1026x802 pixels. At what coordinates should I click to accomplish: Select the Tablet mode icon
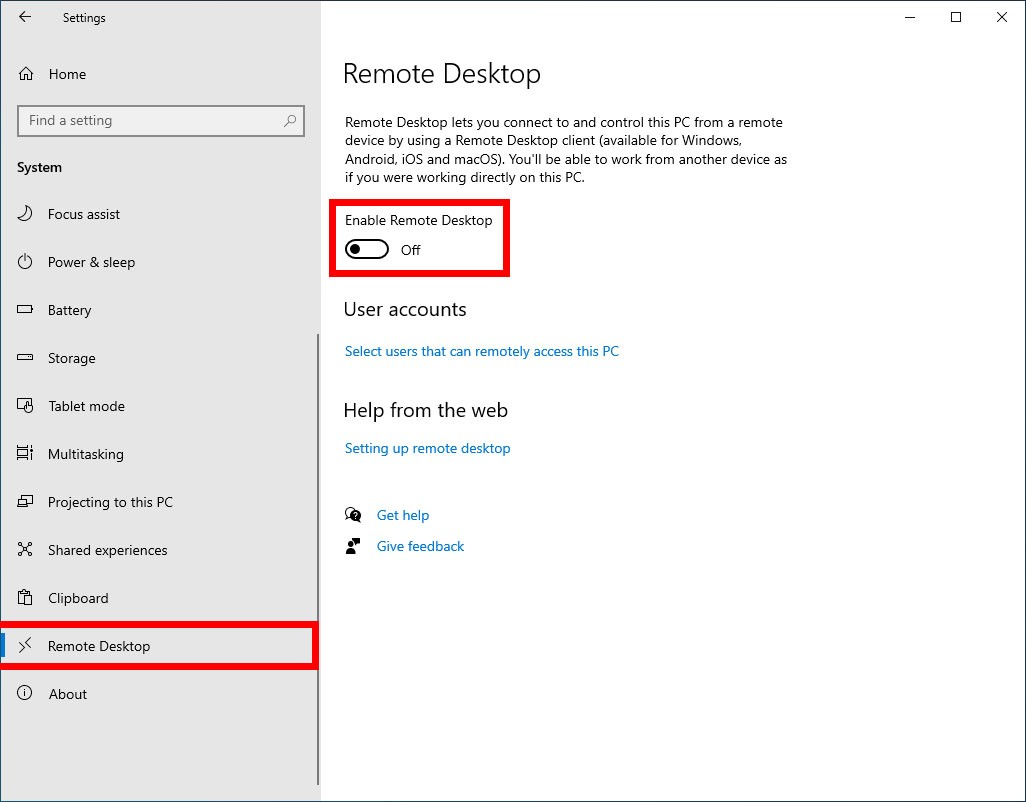[x=27, y=406]
